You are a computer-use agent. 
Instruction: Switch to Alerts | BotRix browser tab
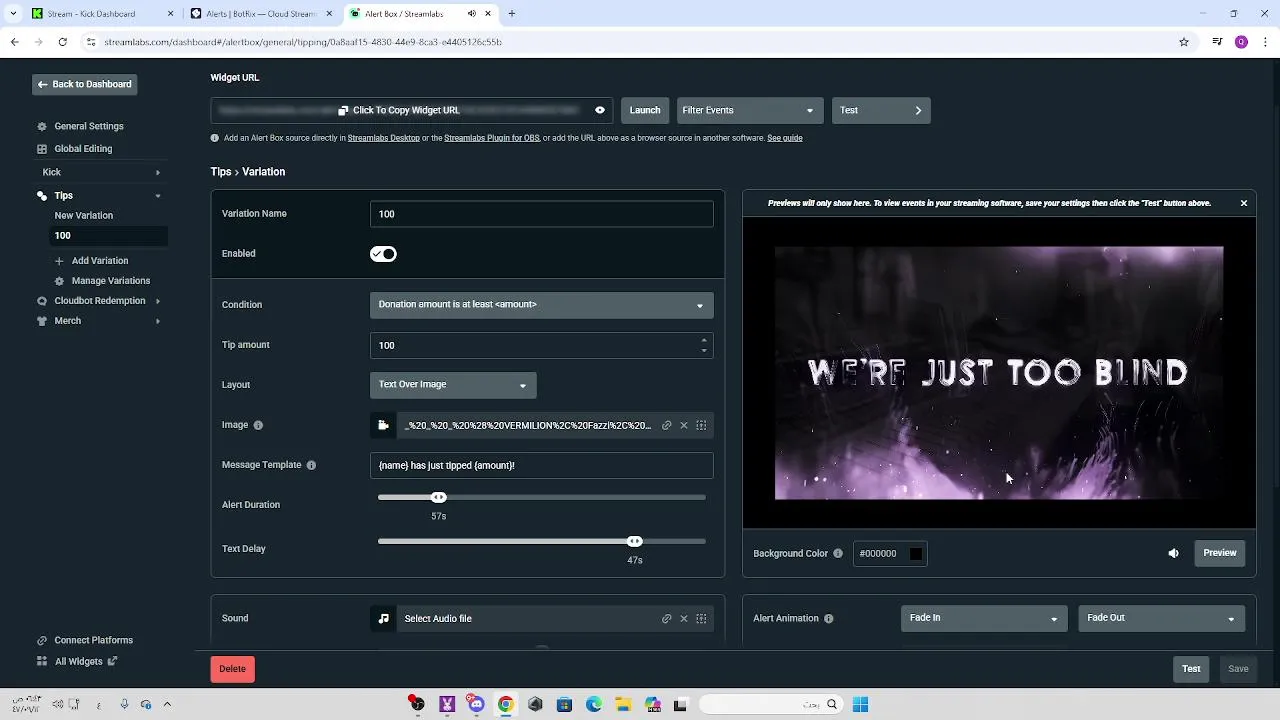click(260, 14)
